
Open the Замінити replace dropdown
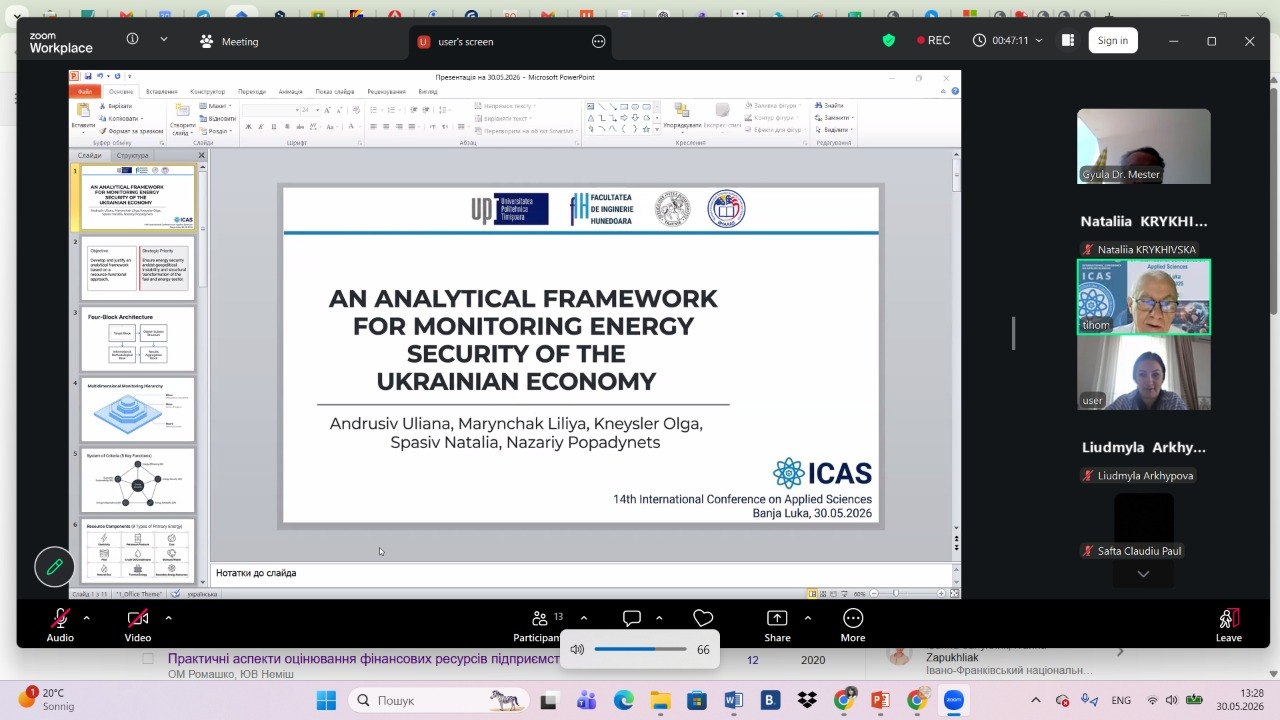coord(833,118)
